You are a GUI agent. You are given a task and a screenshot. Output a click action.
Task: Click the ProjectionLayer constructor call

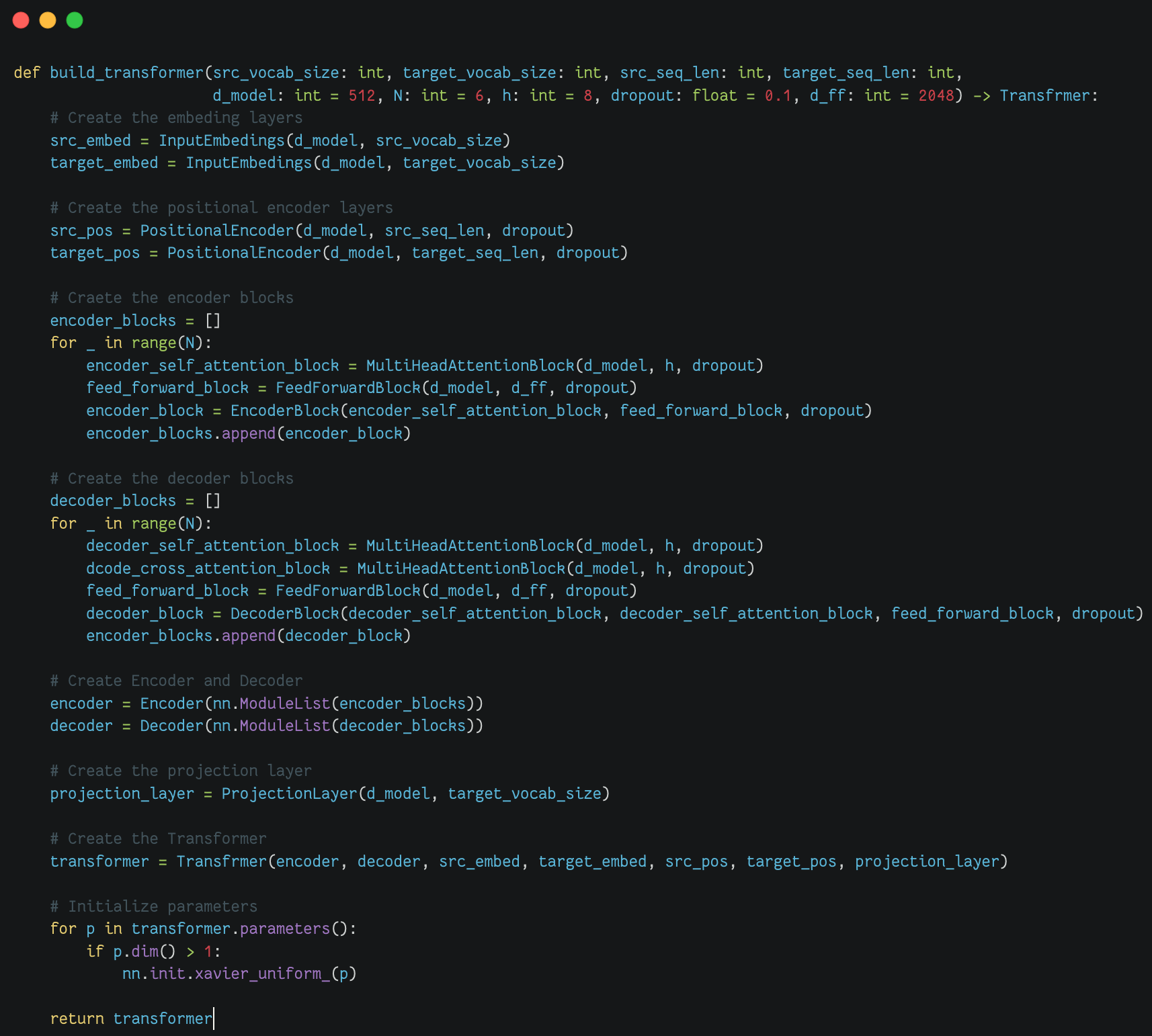coord(289,793)
